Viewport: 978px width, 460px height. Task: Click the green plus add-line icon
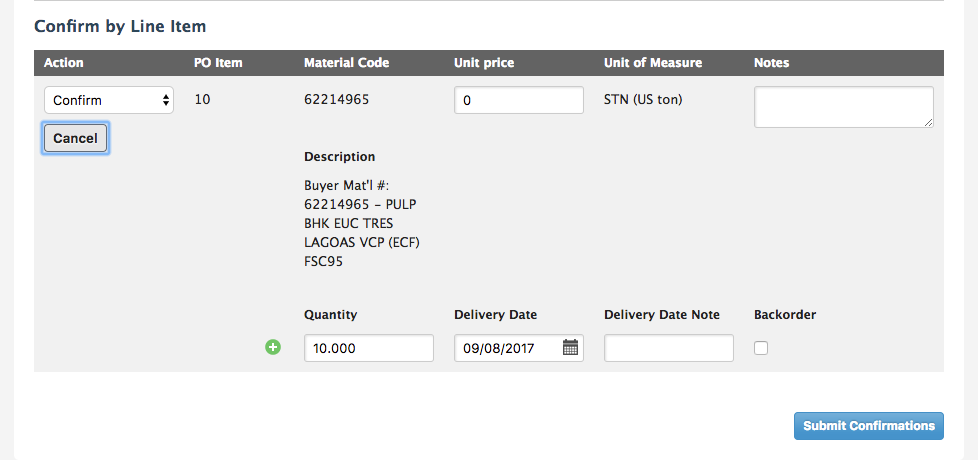point(273,347)
